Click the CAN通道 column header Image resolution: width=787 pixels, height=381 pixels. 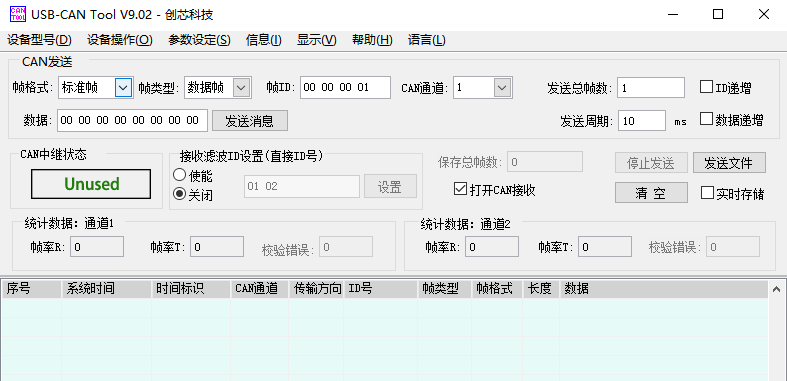pos(259,289)
